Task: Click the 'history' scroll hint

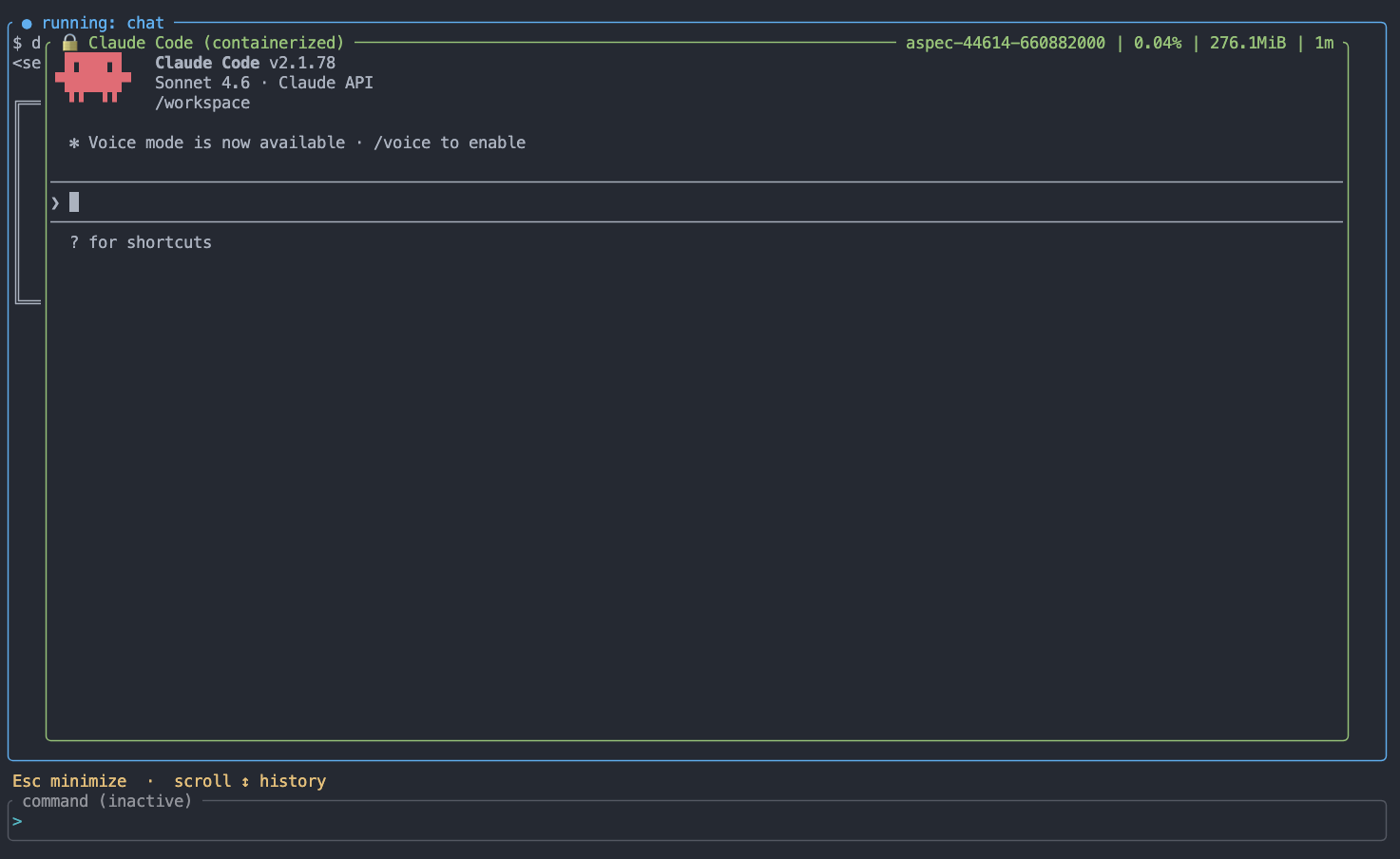Action: 293,781
